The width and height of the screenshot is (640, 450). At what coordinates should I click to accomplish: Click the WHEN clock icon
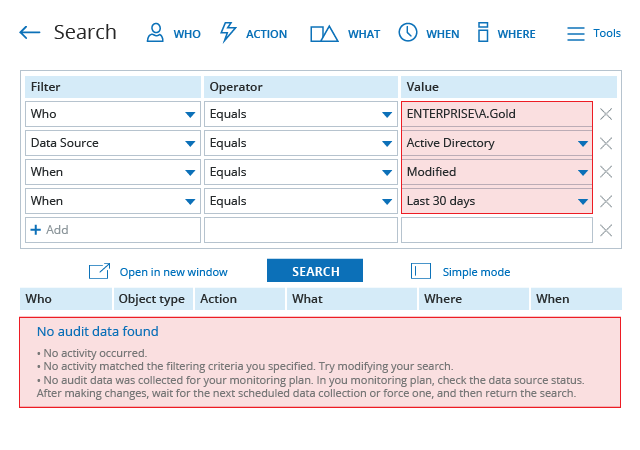coord(408,32)
